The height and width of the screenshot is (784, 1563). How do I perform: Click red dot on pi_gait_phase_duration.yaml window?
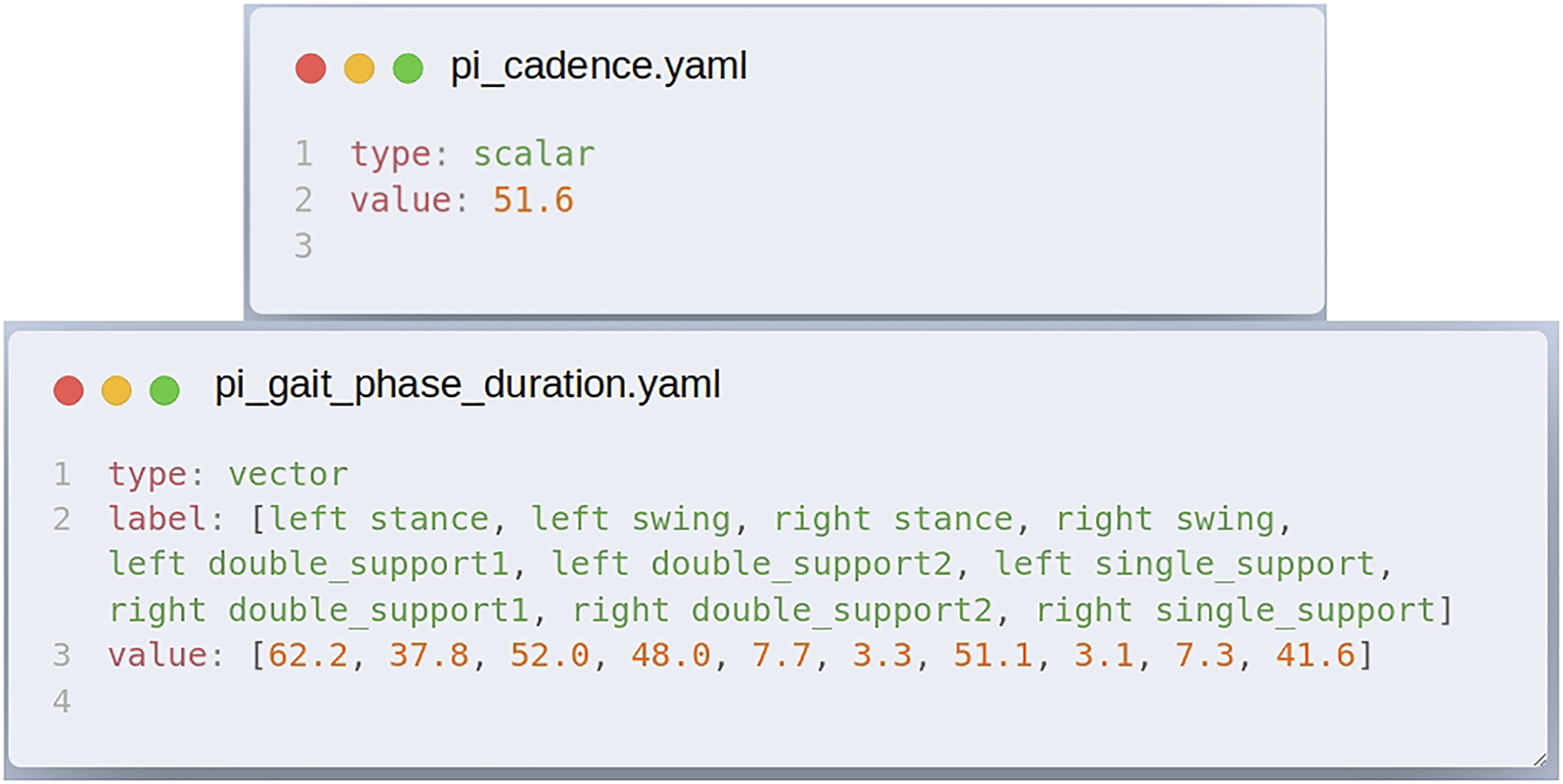(x=68, y=390)
